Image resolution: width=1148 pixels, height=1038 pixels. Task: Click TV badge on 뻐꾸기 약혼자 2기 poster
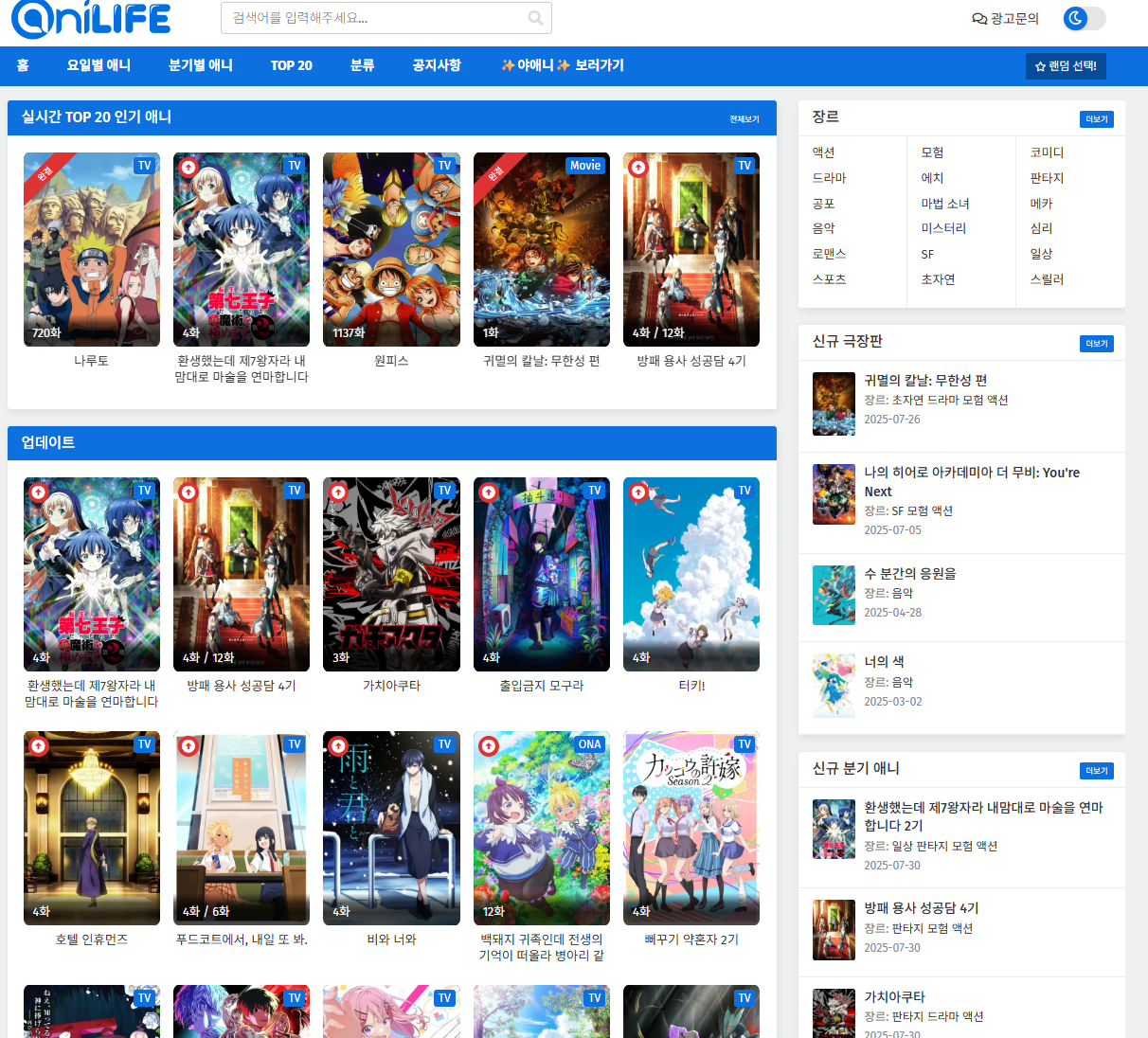[744, 744]
